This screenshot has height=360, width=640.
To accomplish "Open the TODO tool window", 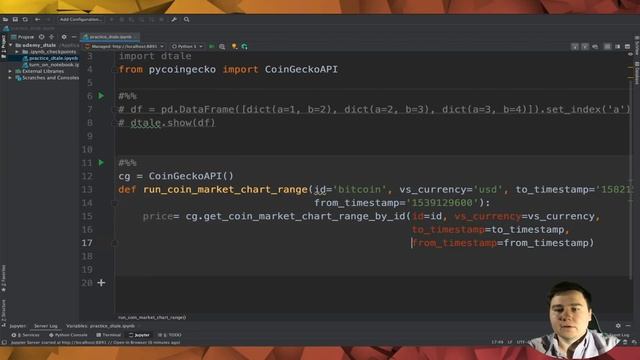I will click(x=169, y=335).
